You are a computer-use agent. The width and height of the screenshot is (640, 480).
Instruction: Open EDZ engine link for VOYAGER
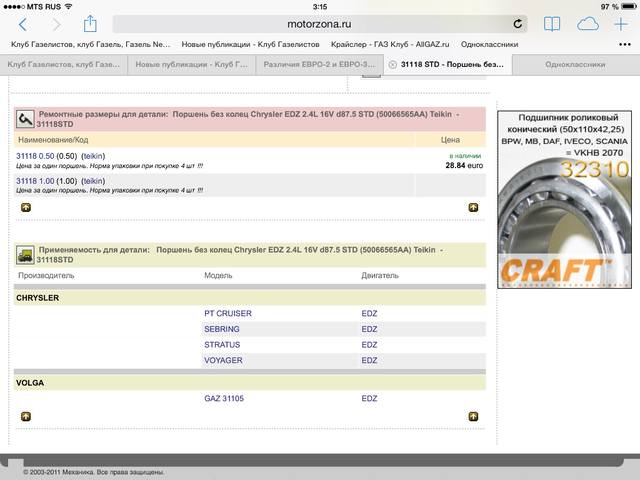pos(369,360)
